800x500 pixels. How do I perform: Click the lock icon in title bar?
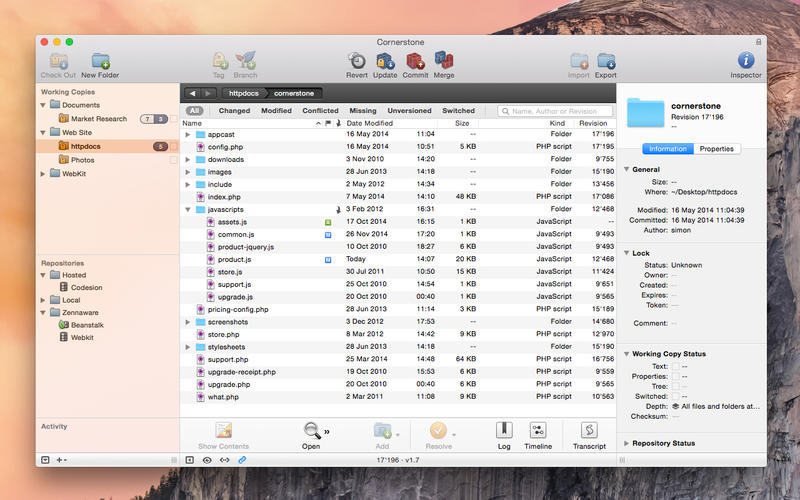pos(758,42)
